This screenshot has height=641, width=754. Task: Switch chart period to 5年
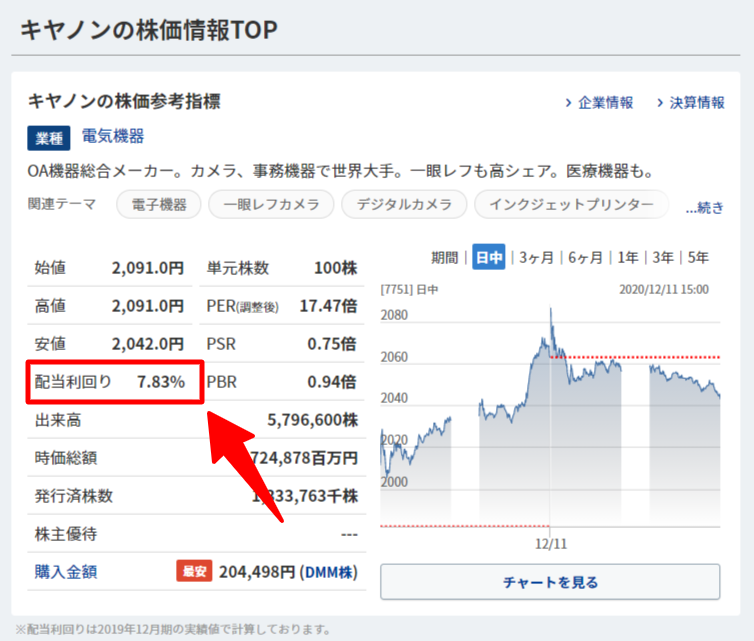click(698, 258)
